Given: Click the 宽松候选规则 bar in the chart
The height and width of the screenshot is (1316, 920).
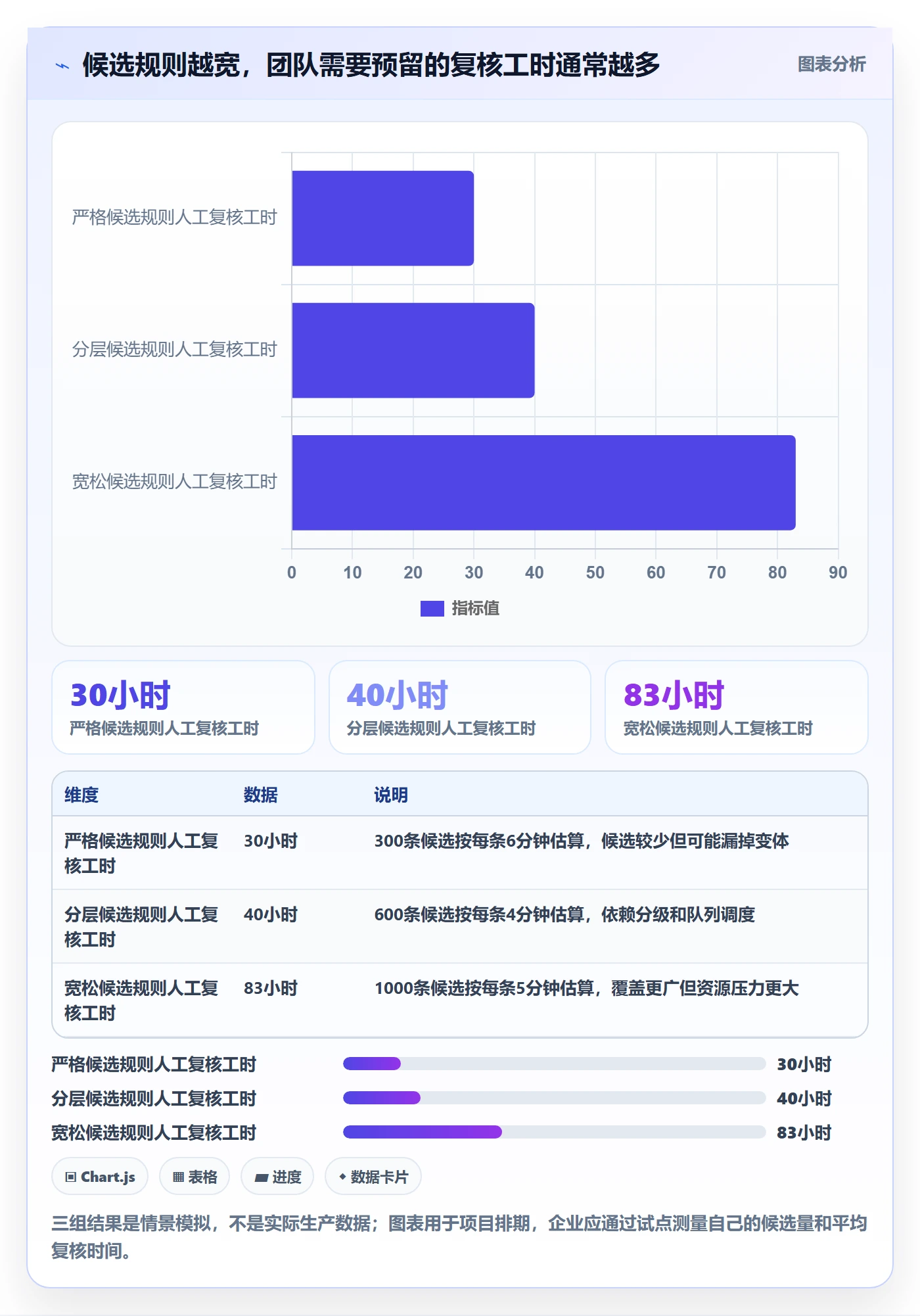Looking at the screenshot, I should pyautogui.click(x=543, y=482).
